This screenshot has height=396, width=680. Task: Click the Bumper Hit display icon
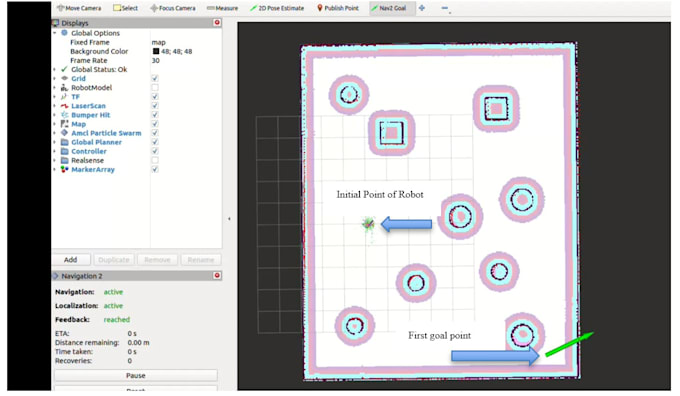(x=65, y=115)
